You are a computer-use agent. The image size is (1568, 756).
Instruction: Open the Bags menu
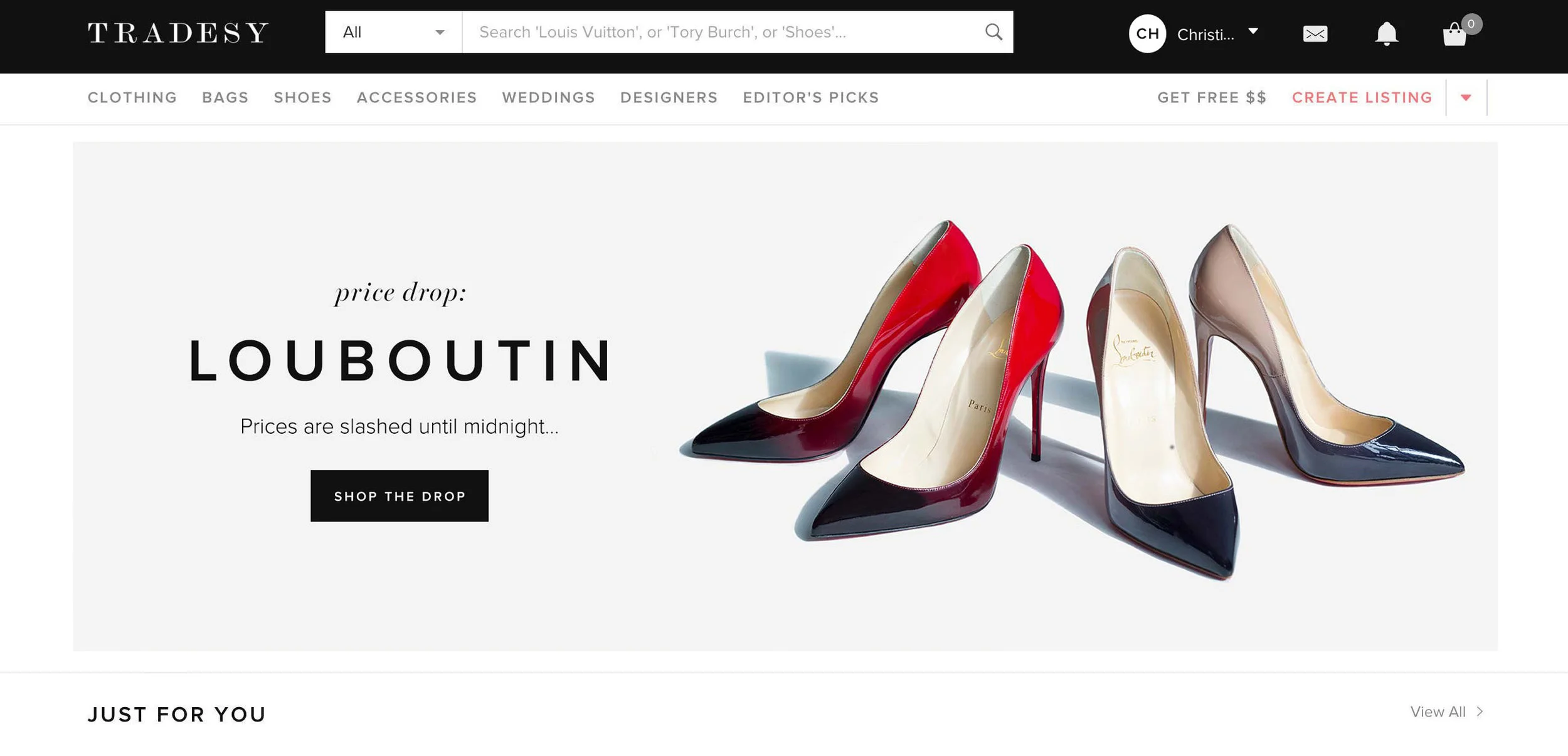coord(225,98)
